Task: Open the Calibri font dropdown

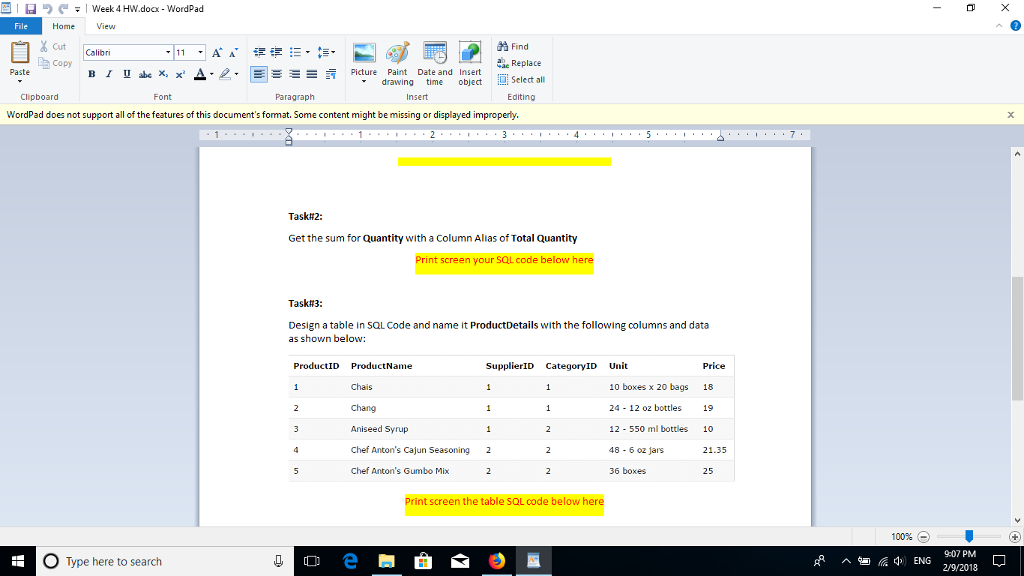Action: click(x=168, y=52)
